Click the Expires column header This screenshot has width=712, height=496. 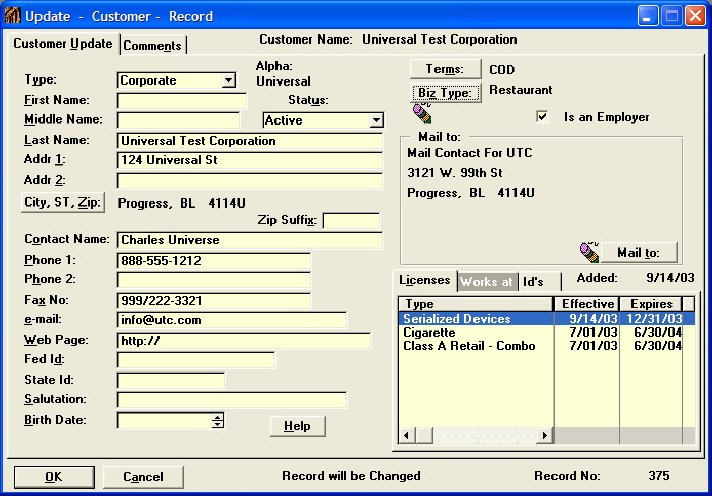649,304
